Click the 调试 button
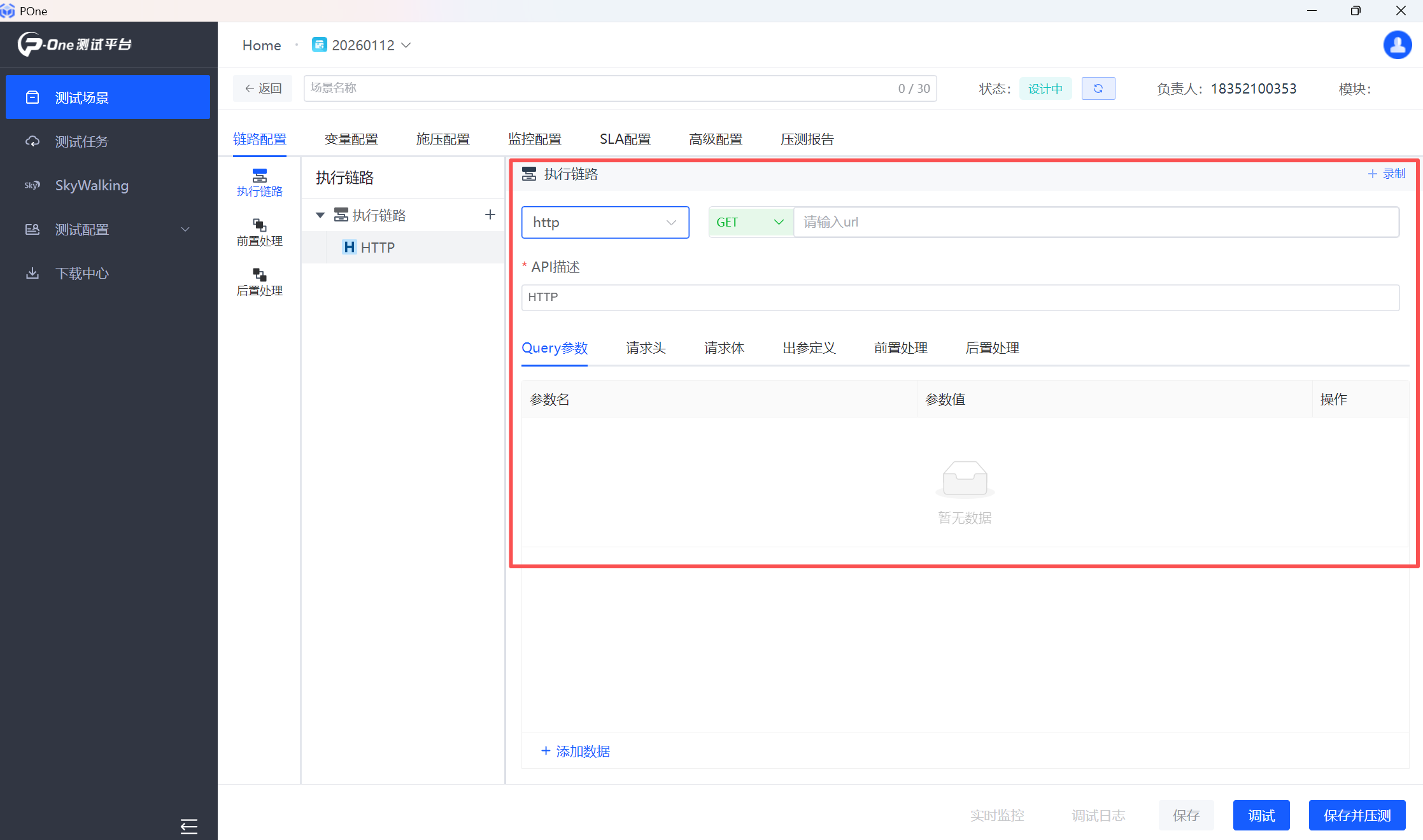The width and height of the screenshot is (1423, 840). pyautogui.click(x=1261, y=815)
